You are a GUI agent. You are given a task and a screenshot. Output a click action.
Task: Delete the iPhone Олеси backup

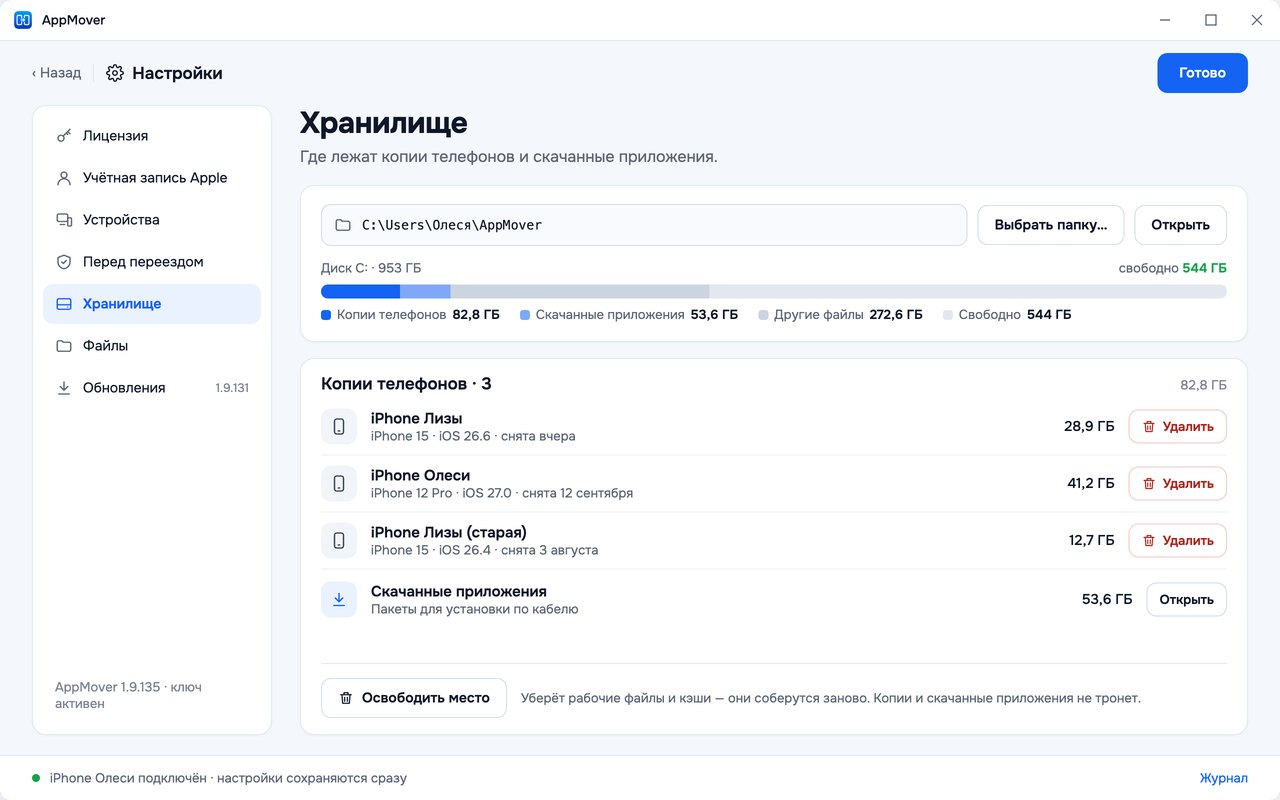(x=1177, y=484)
